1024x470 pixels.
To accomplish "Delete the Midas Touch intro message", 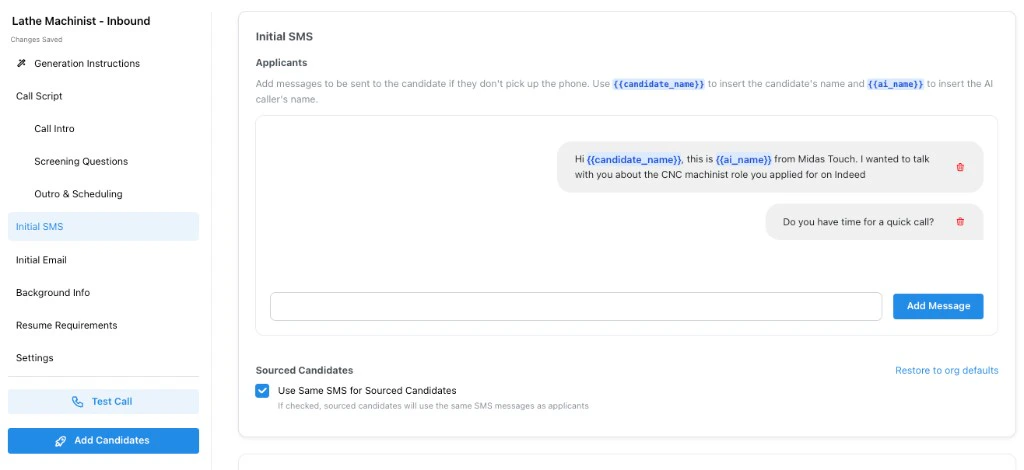I will pos(960,167).
